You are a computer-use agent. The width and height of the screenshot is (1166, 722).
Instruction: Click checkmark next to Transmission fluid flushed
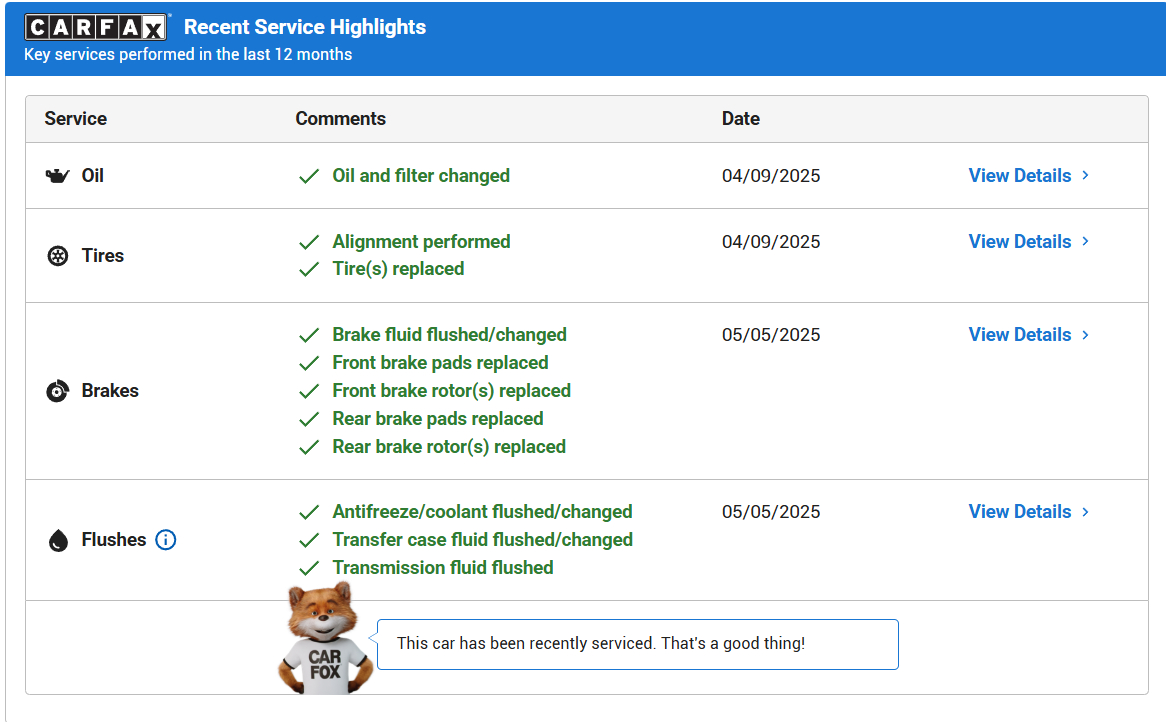point(309,568)
